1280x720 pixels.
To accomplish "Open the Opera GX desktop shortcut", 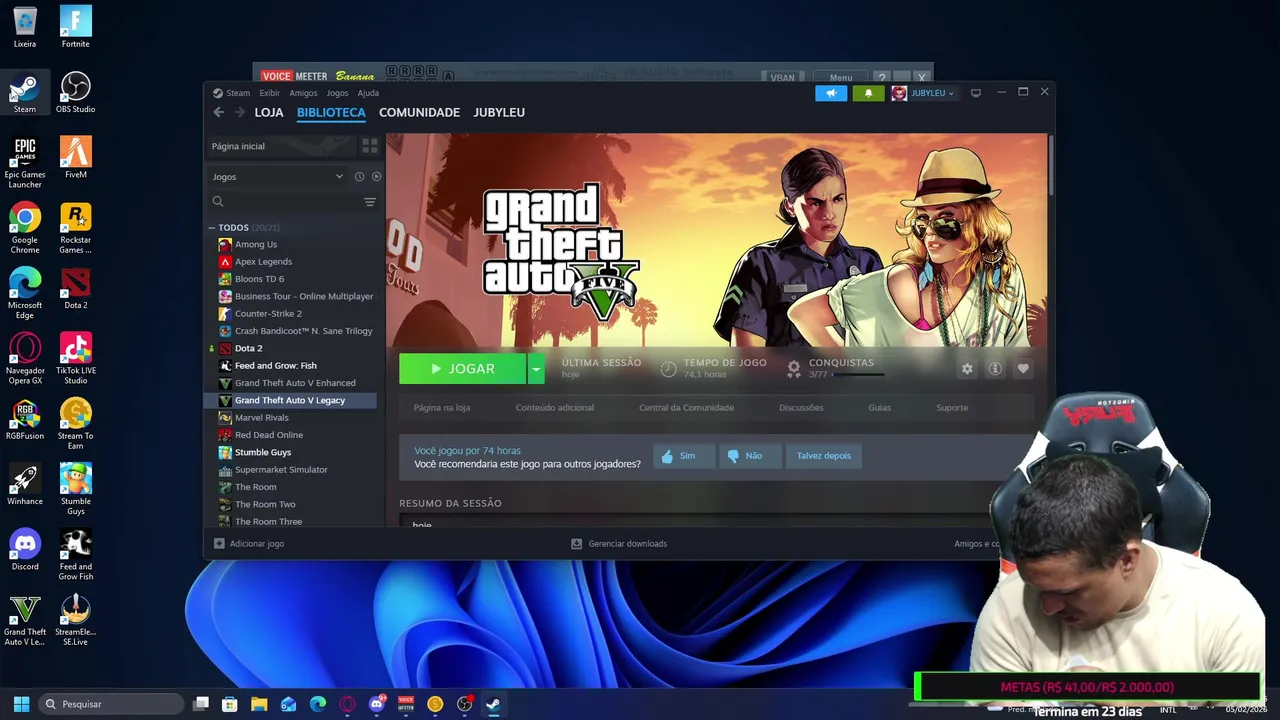I will tap(25, 358).
